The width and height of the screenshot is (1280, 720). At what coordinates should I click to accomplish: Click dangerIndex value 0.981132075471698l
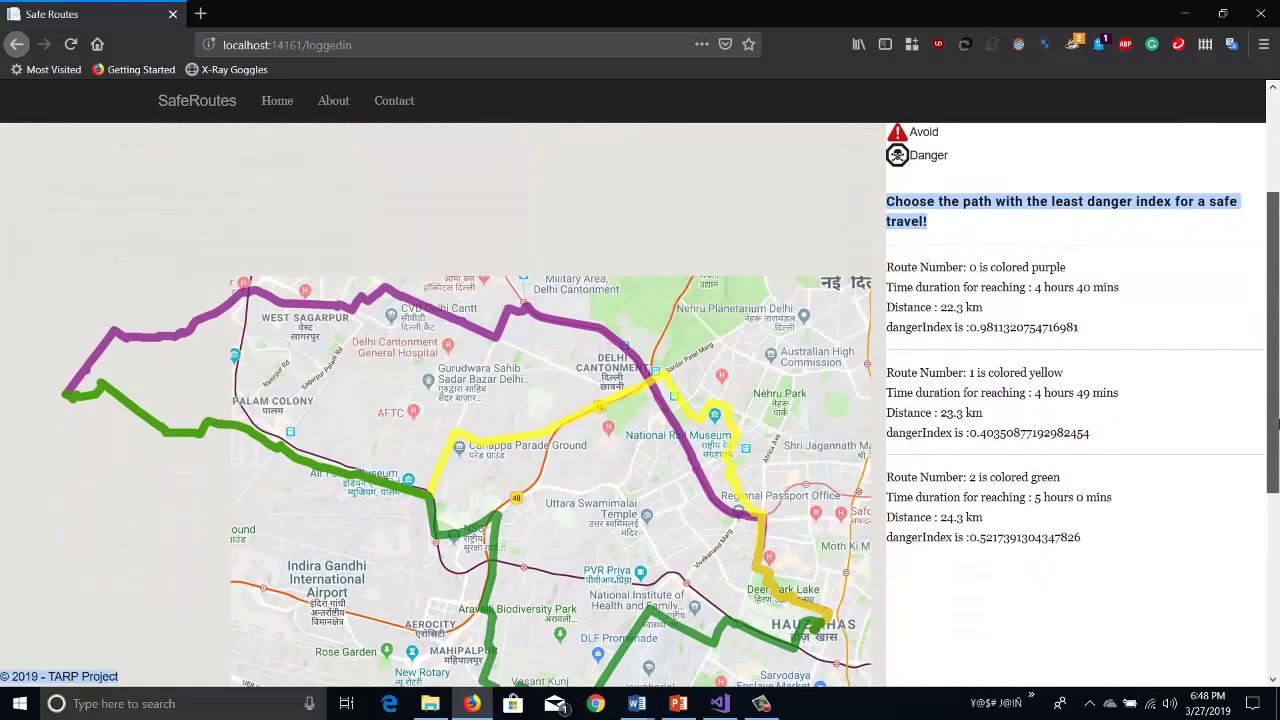pos(1022,327)
